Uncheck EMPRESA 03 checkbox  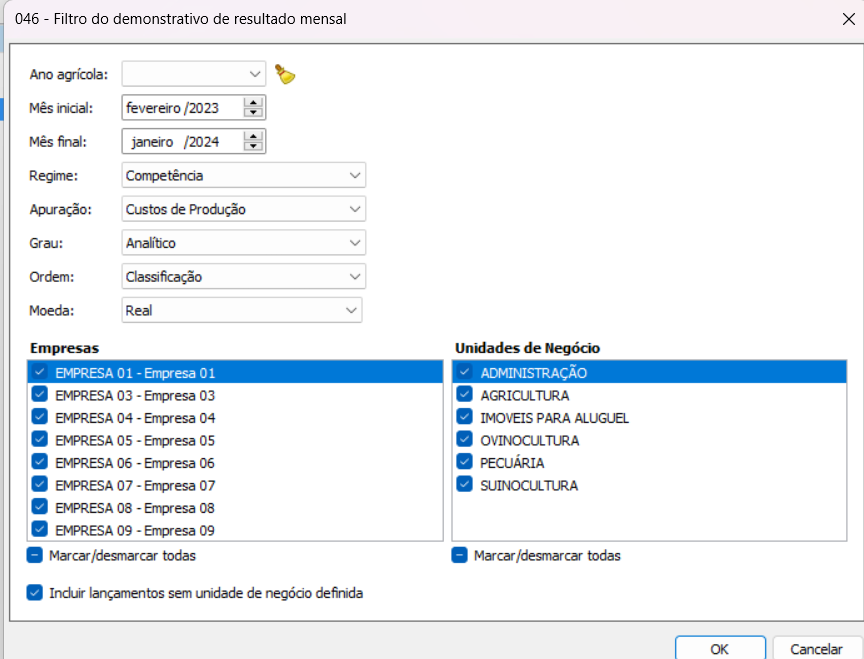[x=40, y=395]
